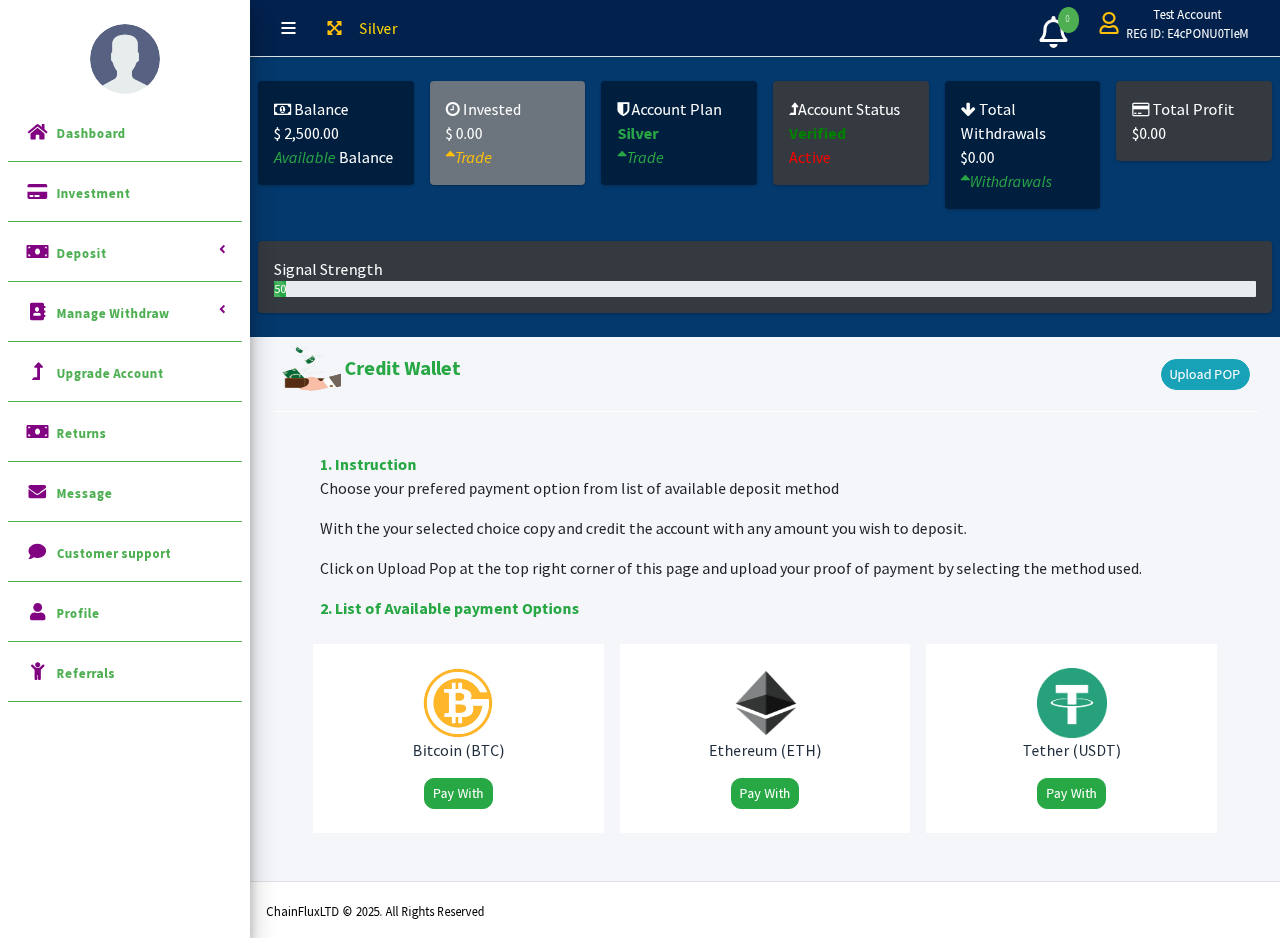Image resolution: width=1280 pixels, height=938 pixels.
Task: Click Pay With under Tether (USDT)
Action: point(1071,793)
